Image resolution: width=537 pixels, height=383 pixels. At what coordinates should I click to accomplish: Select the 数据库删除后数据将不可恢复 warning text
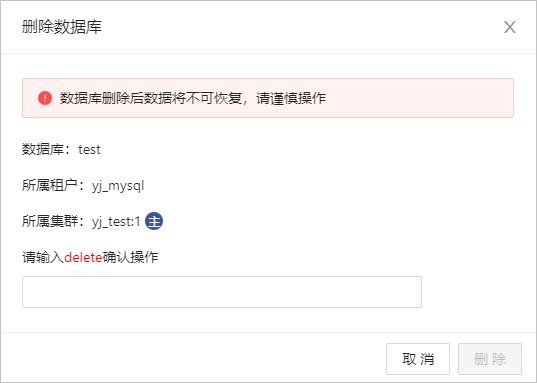tap(151, 98)
